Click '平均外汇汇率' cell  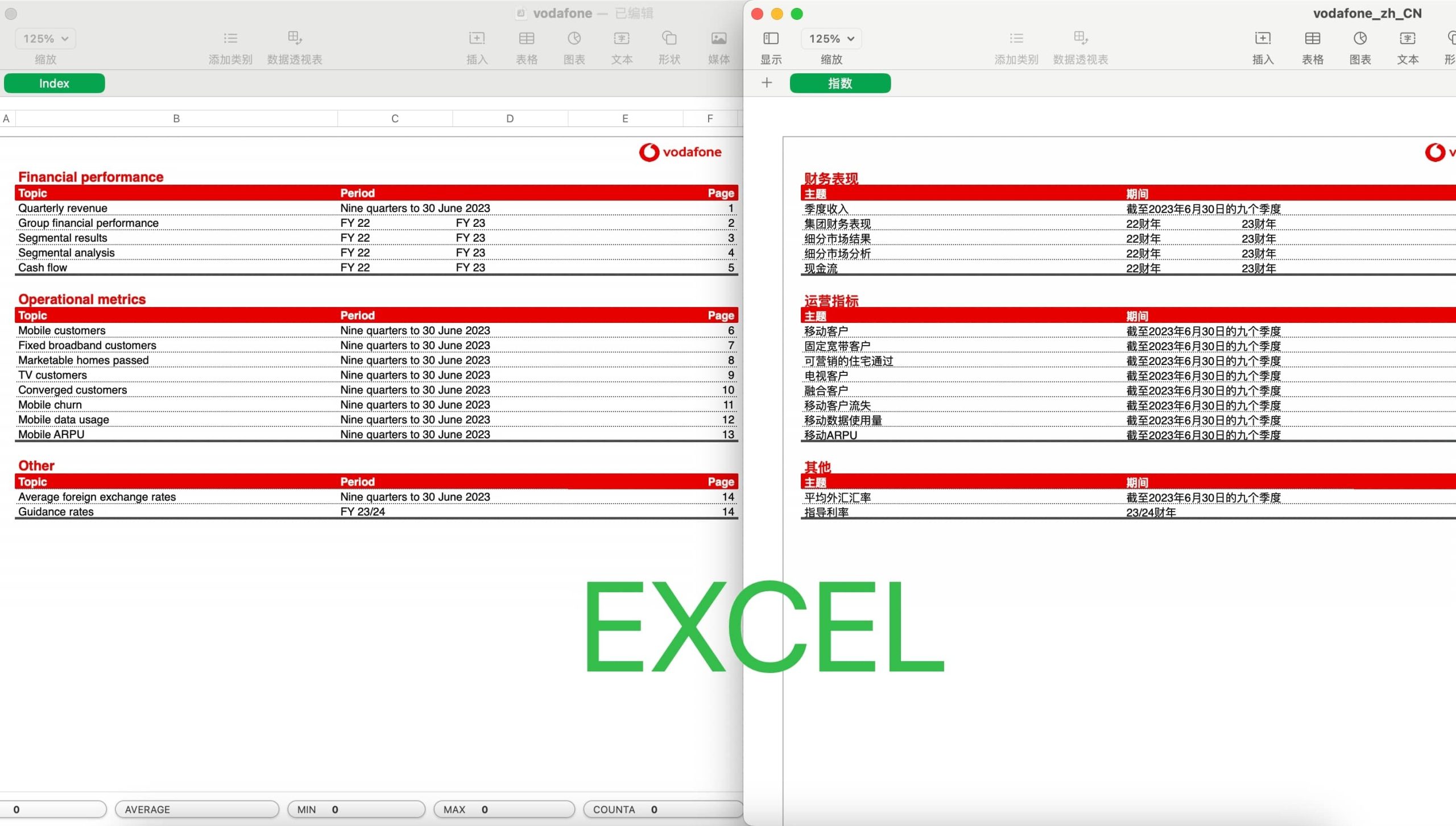coord(837,497)
